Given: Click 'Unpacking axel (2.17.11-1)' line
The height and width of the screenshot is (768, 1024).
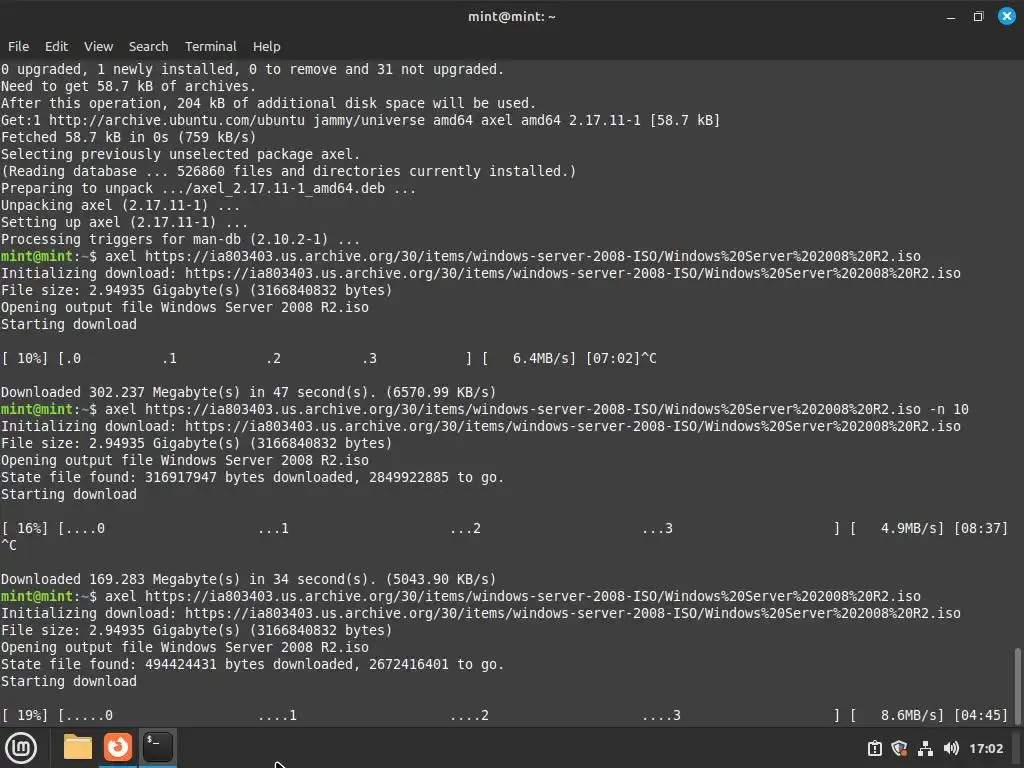Looking at the screenshot, I should [x=120, y=205].
